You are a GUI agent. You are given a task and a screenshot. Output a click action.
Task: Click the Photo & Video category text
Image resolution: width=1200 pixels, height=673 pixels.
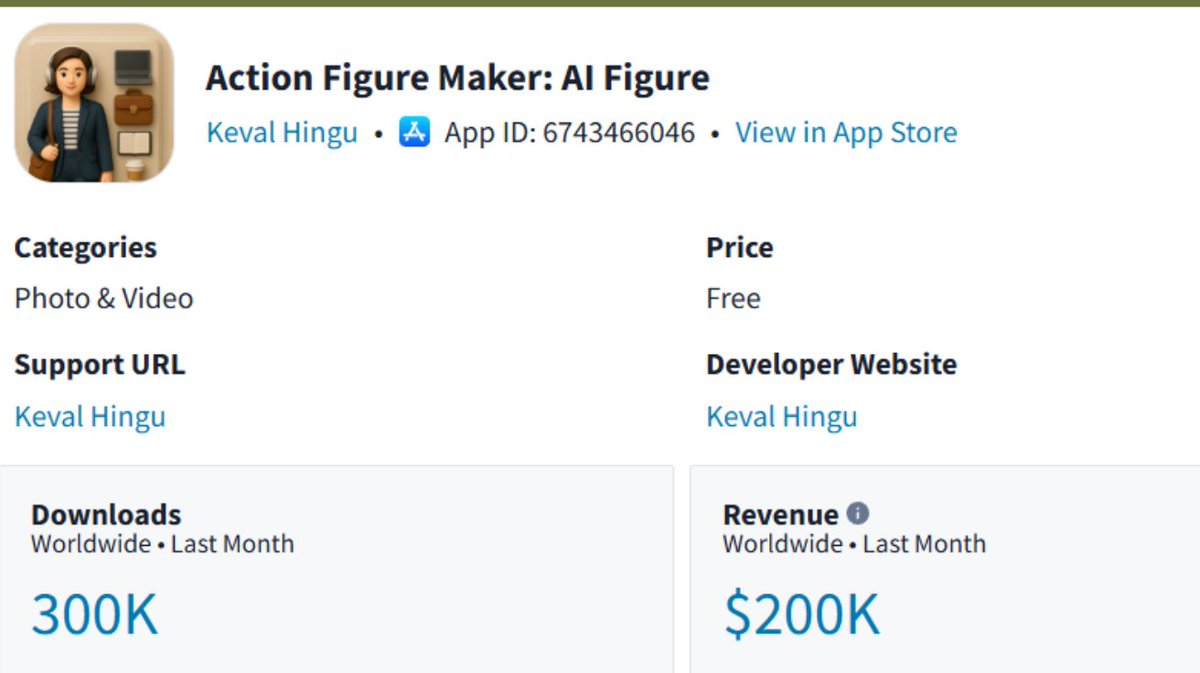coord(104,298)
